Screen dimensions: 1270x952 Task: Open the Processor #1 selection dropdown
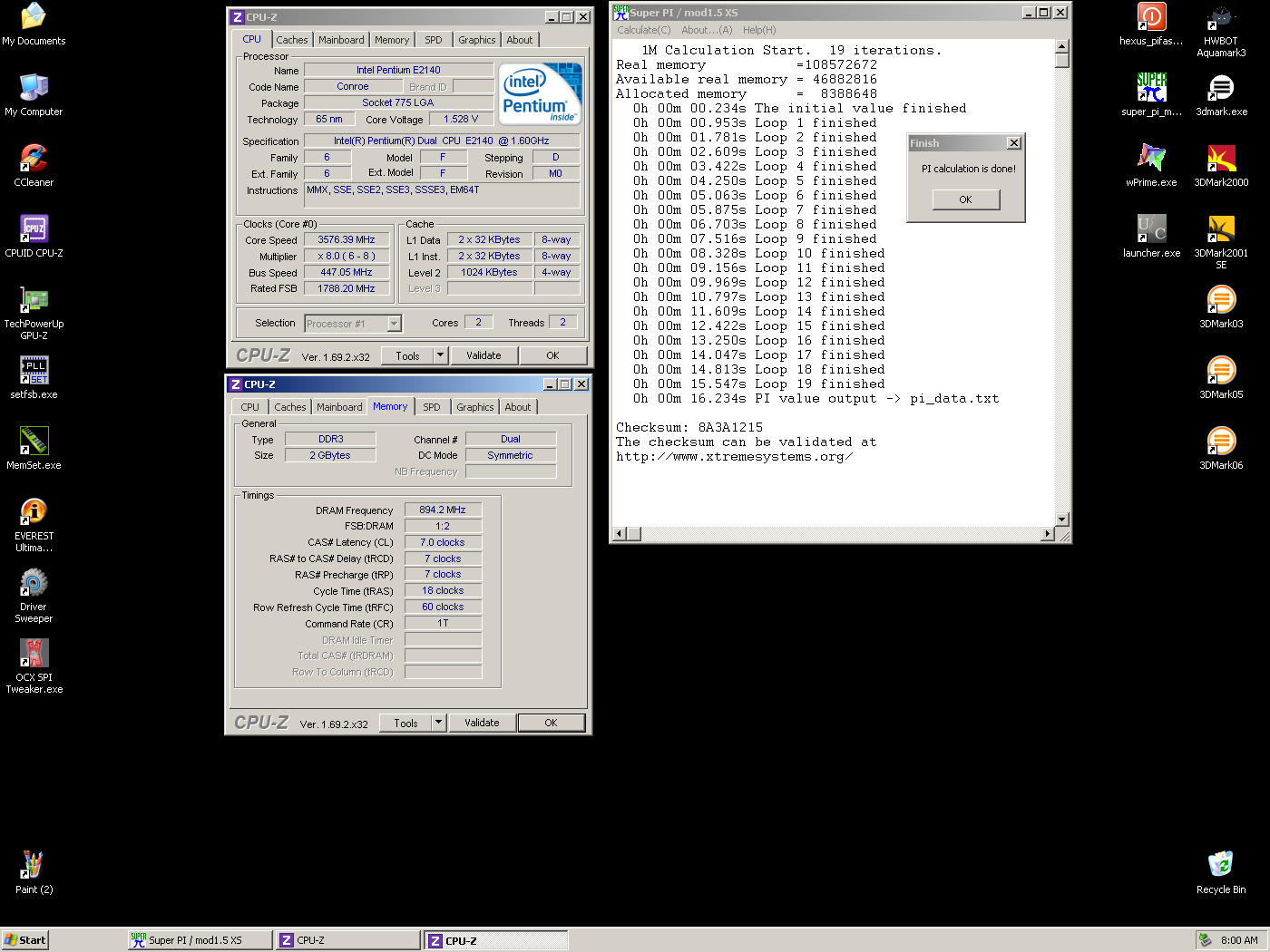[353, 324]
